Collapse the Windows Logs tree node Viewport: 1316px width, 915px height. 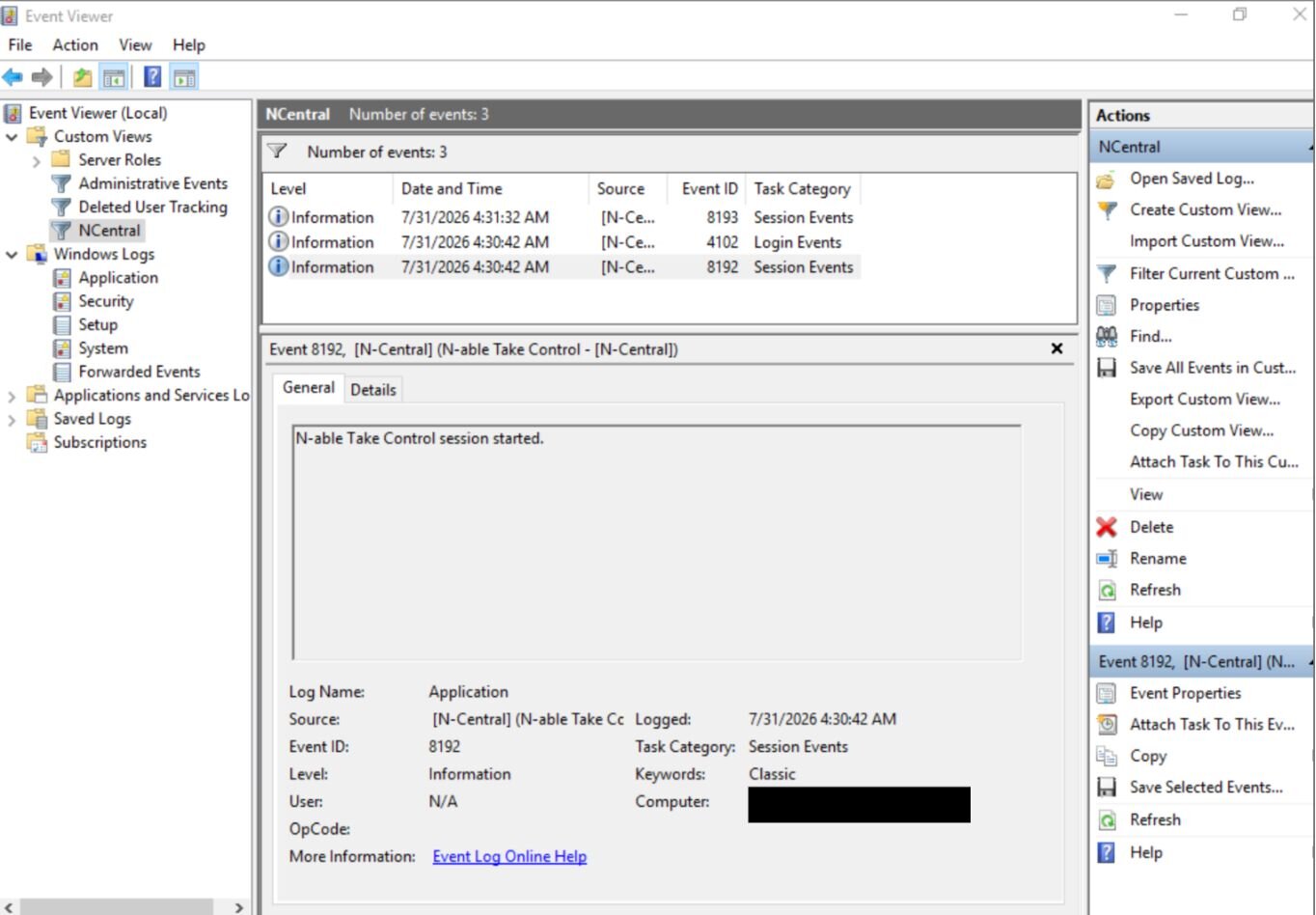(12, 255)
